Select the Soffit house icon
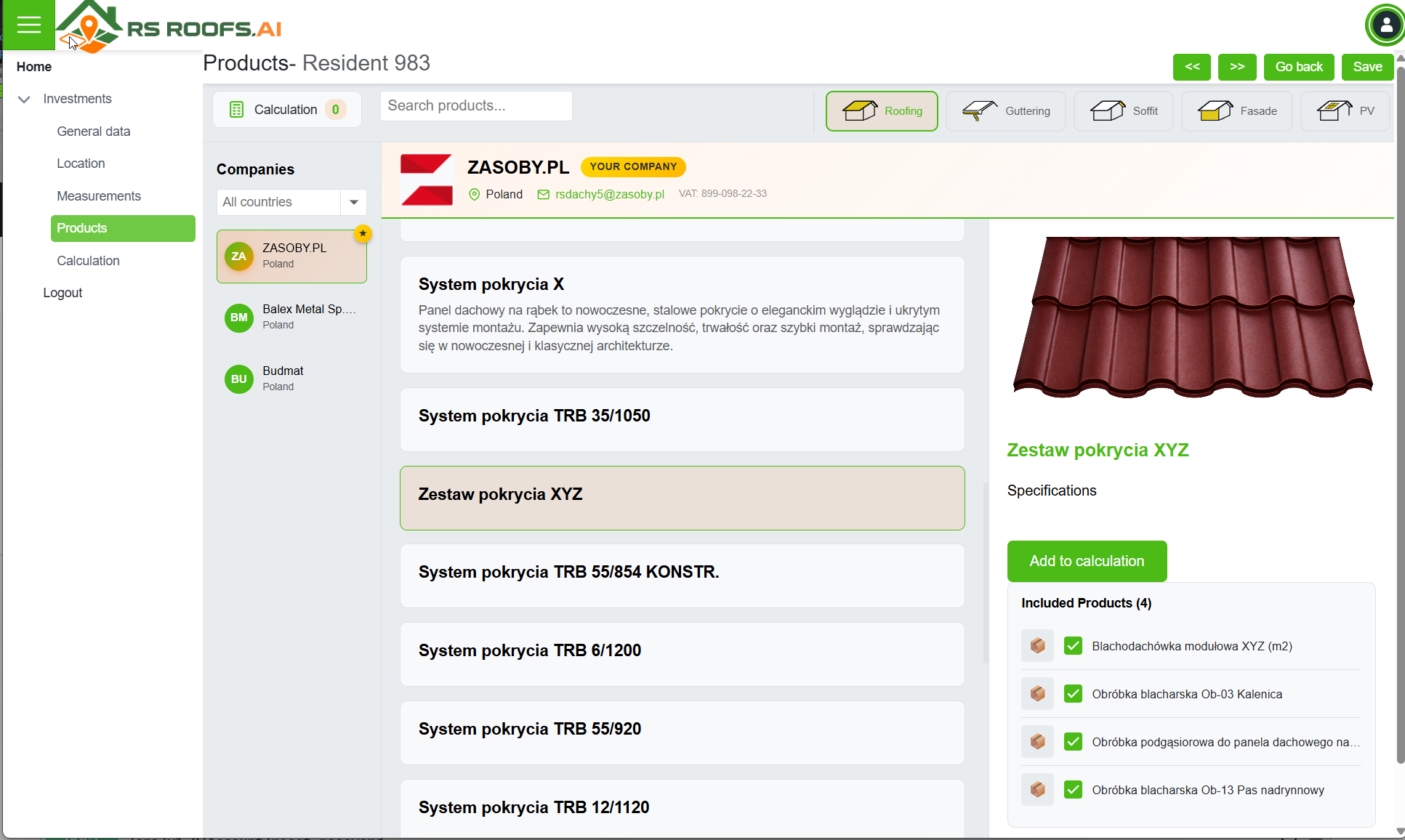Image resolution: width=1405 pixels, height=840 pixels. click(1108, 110)
